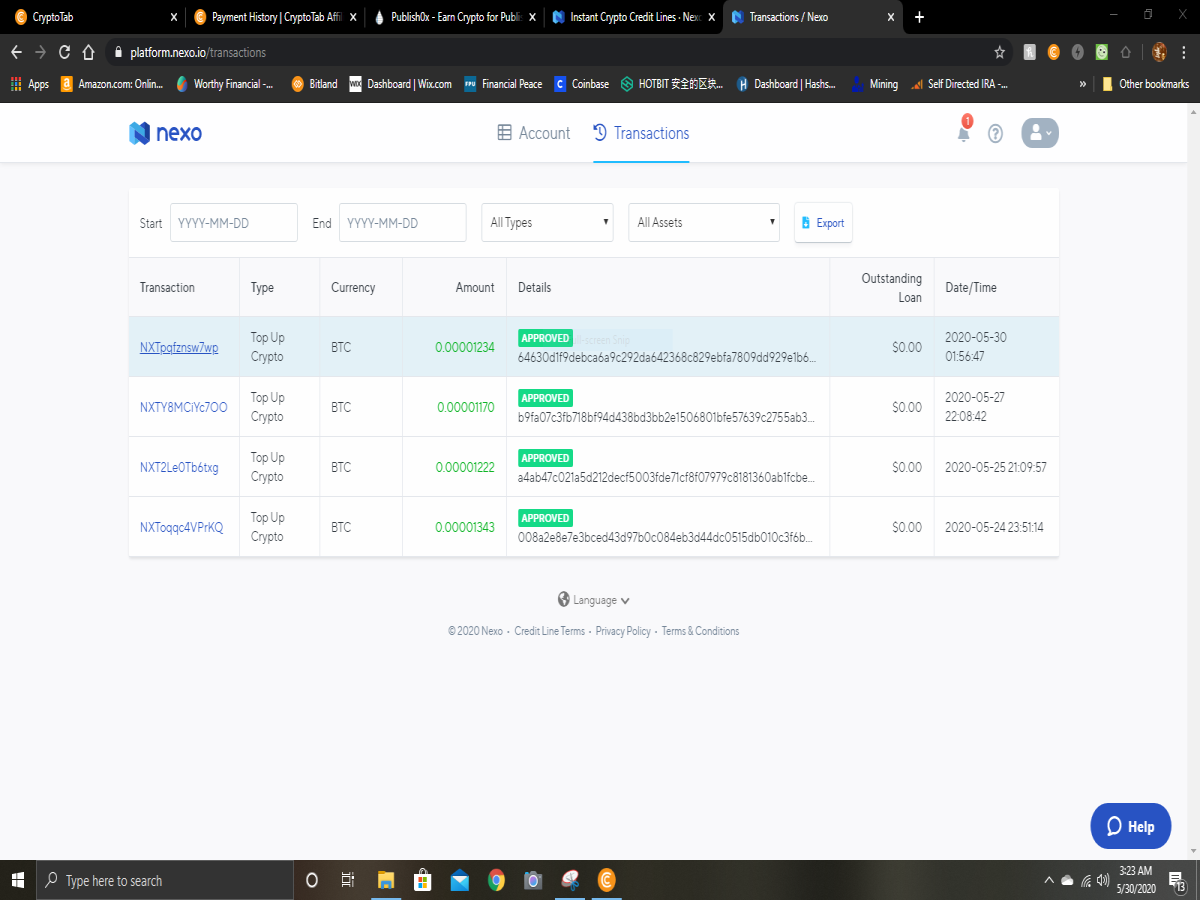The image size is (1200, 900).
Task: Click the CryptoTab extension icon in toolbar
Action: coord(1053,52)
